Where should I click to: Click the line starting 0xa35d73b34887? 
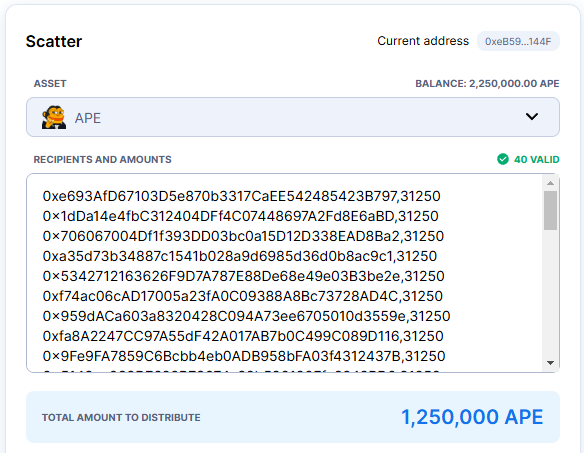[239, 256]
